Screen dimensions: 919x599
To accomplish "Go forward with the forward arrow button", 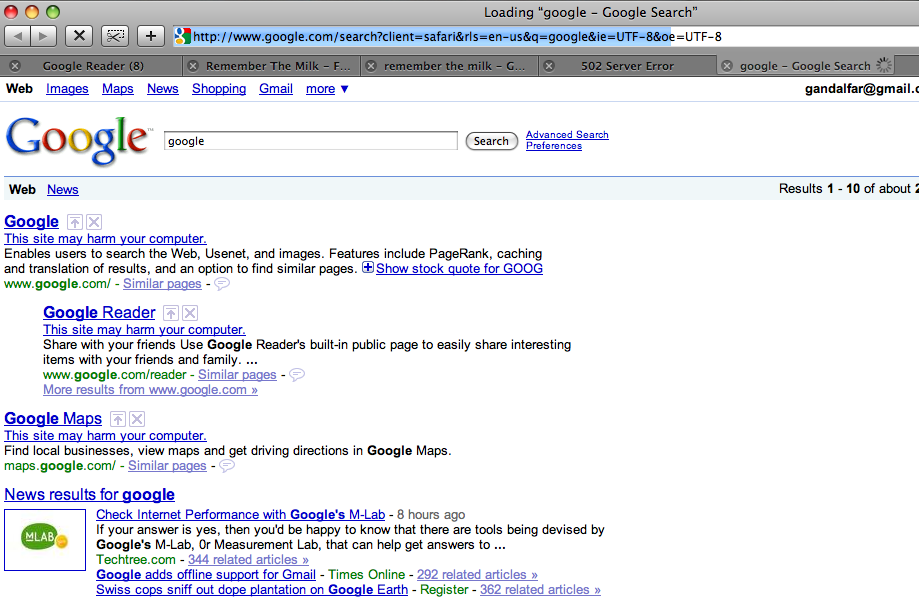I will 43,36.
